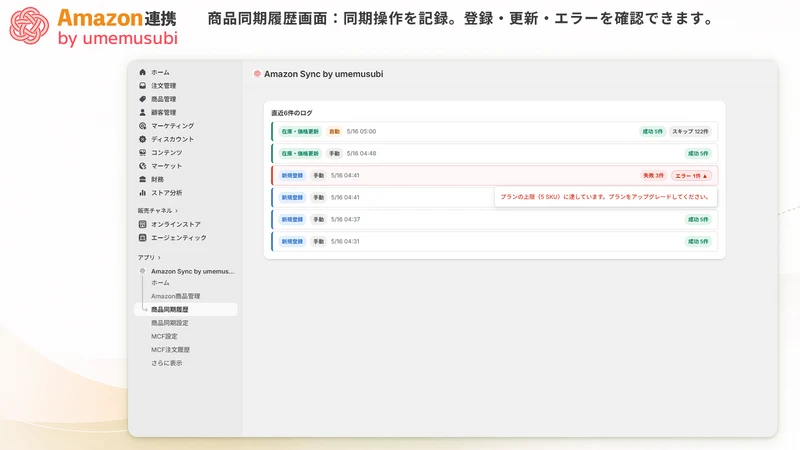The width and height of the screenshot is (800, 450).
Task: Expand the 販売チャネル section chevron
Action: (x=177, y=211)
